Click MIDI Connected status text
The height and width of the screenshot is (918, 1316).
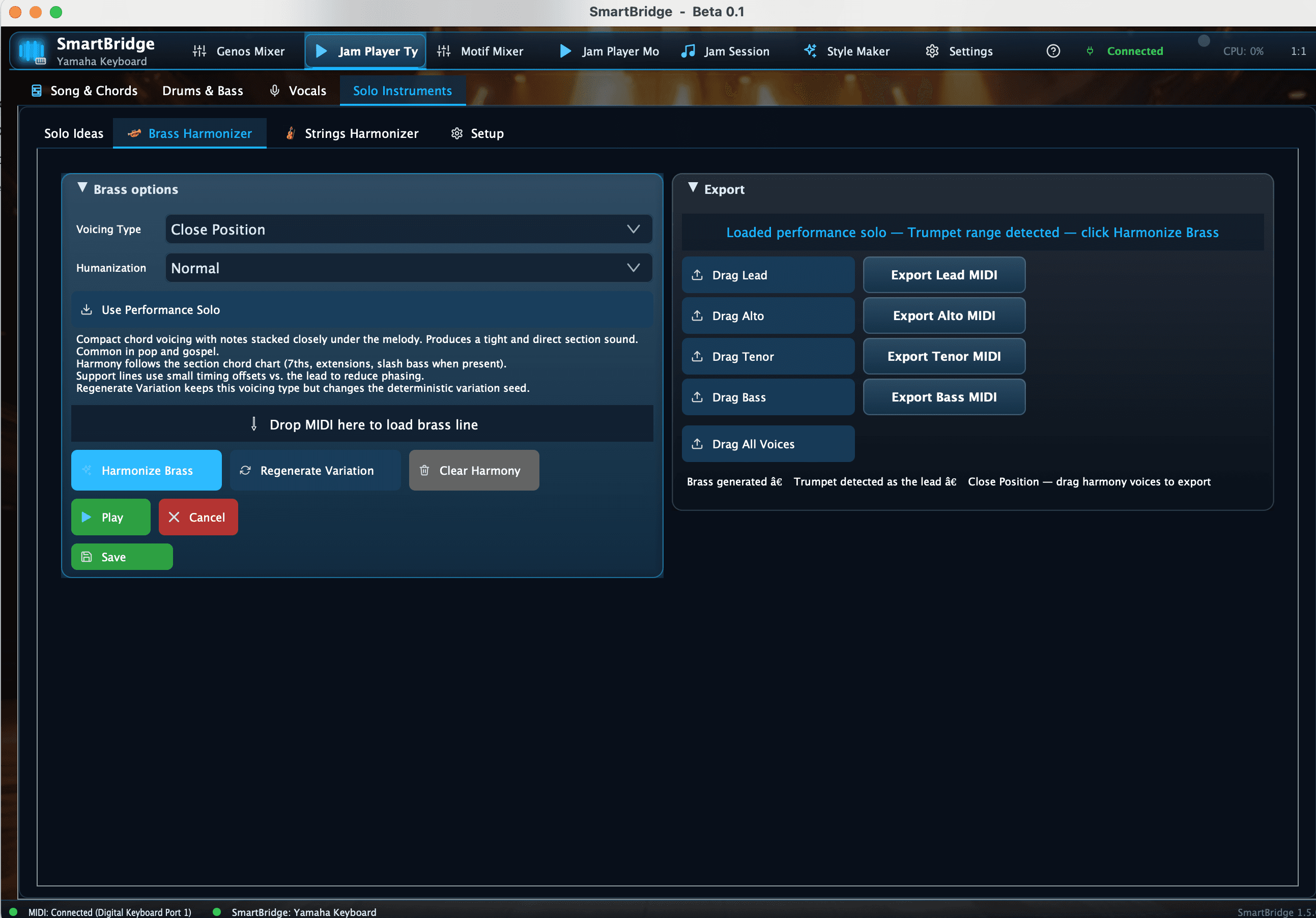click(110, 912)
